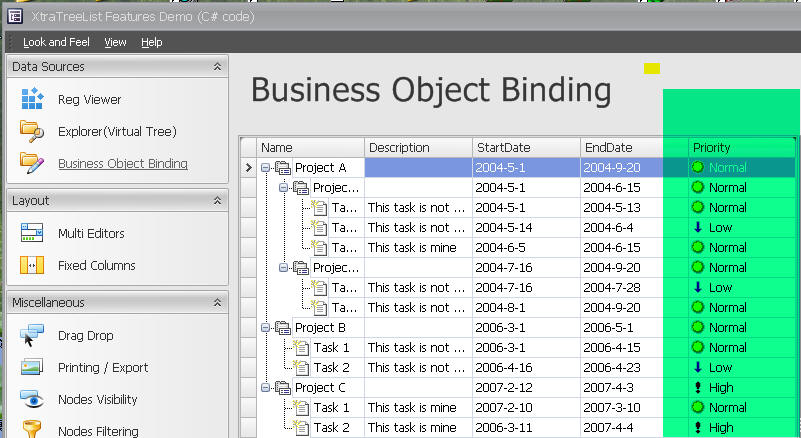Open the Nodes Visibility demo link
Image resolution: width=801 pixels, height=438 pixels.
(98, 400)
